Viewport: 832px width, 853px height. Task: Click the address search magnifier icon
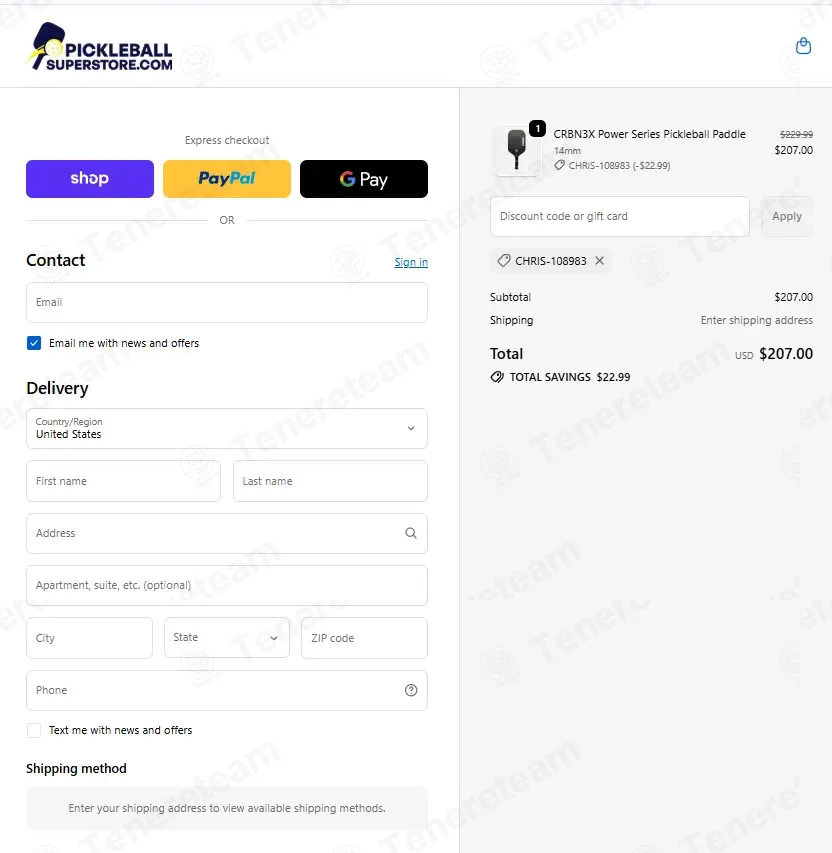411,533
